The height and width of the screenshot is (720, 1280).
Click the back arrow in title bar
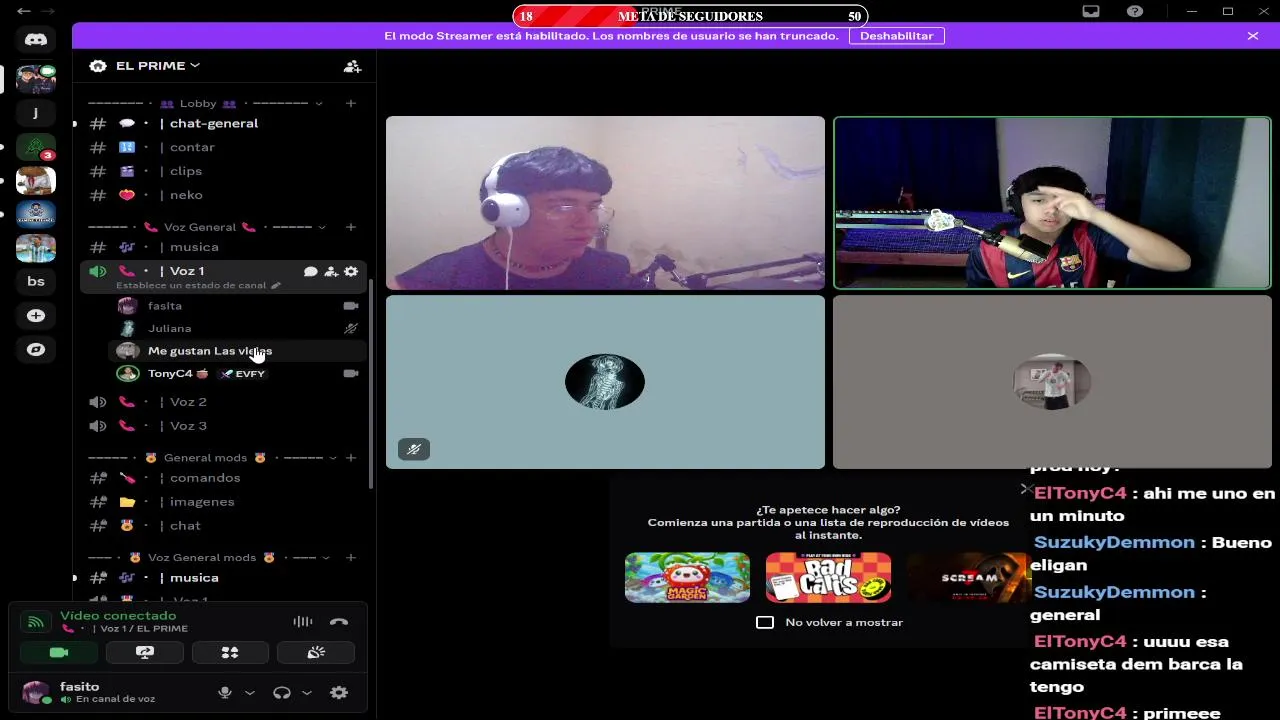[x=24, y=11]
